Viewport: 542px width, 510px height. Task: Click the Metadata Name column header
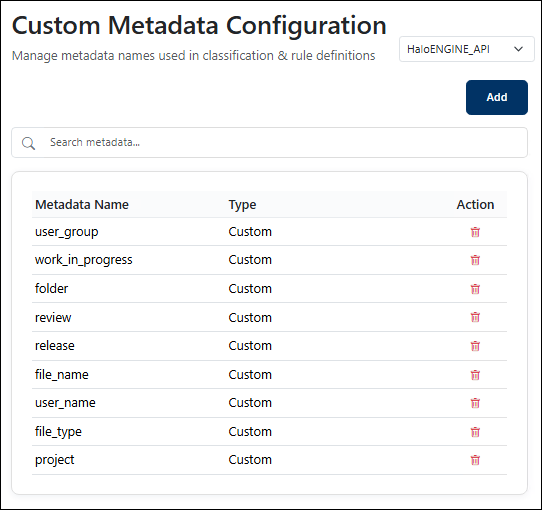pos(82,205)
